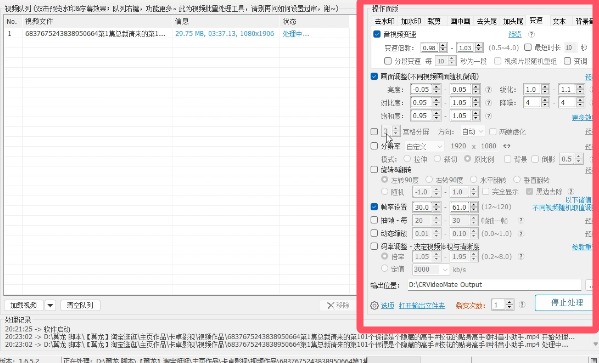Select the 右转90度 radio button
Viewport: 599px width, 363px height.
coord(429,179)
